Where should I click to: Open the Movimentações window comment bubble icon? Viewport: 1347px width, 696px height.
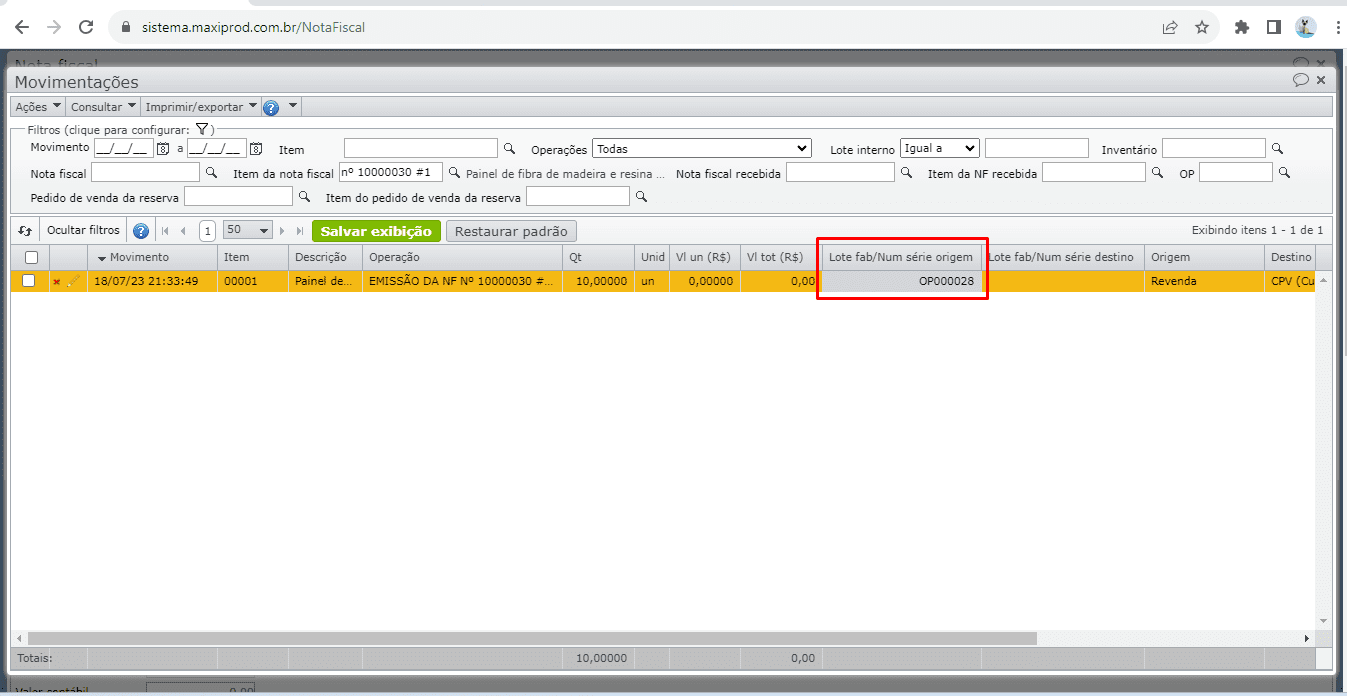(1300, 80)
